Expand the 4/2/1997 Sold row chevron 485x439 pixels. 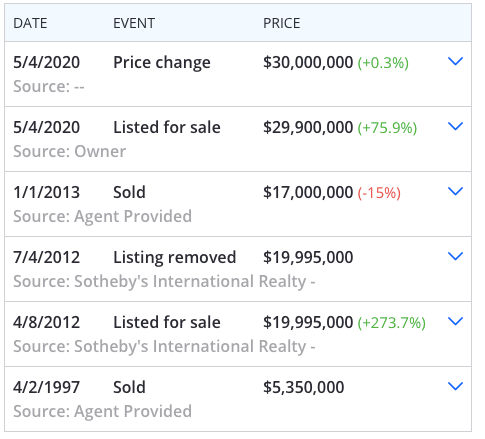455,386
